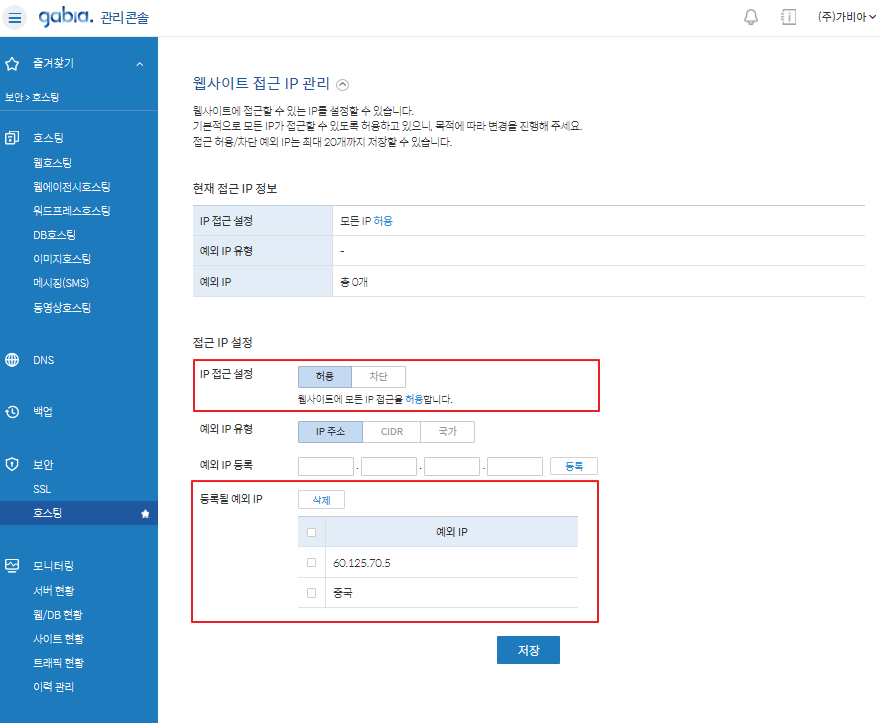Image resolution: width=880 pixels, height=723 pixels.
Task: Click the first IP octet input field
Action: pyautogui.click(x=326, y=466)
